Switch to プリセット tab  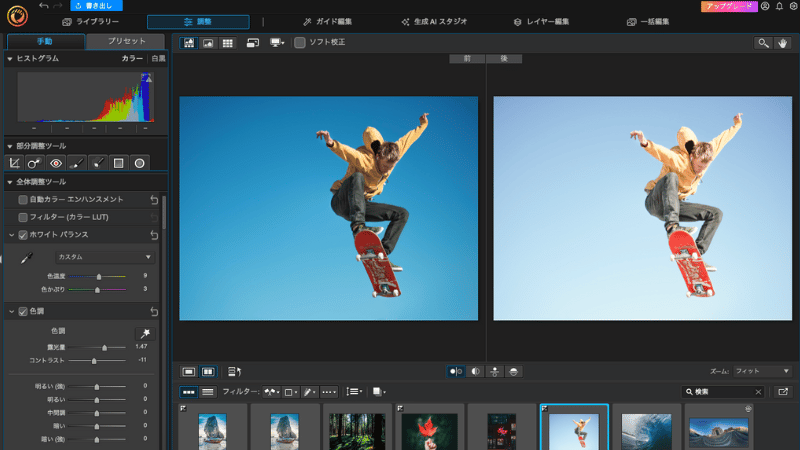pos(126,41)
